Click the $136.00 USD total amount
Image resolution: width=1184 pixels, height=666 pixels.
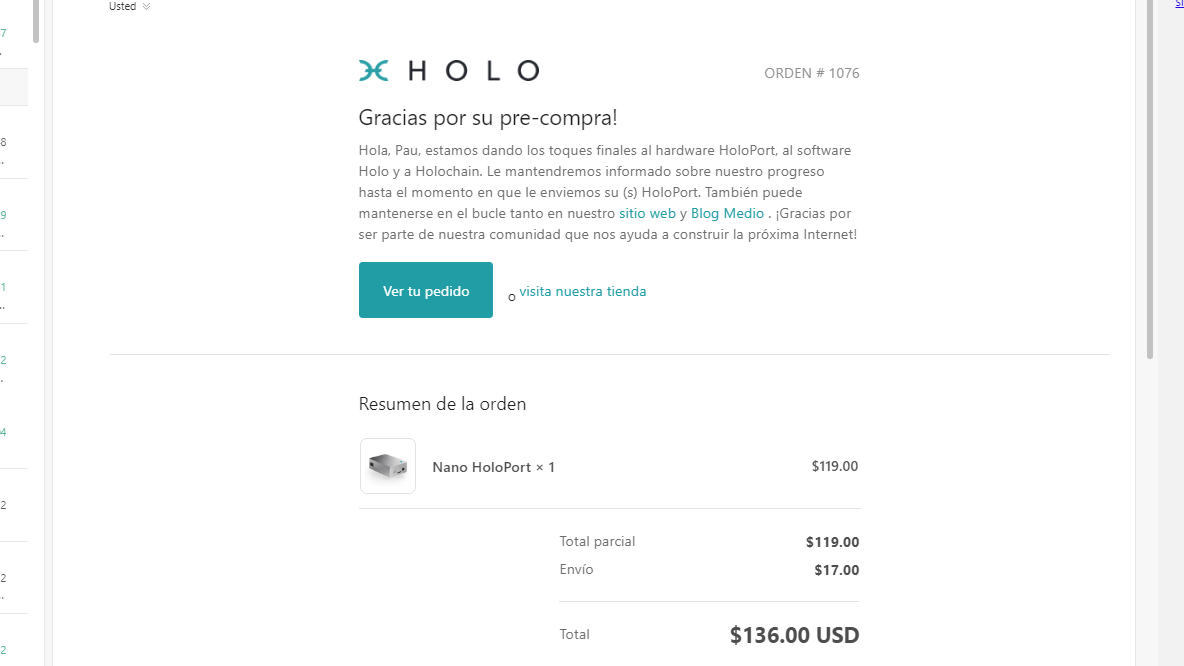point(794,635)
